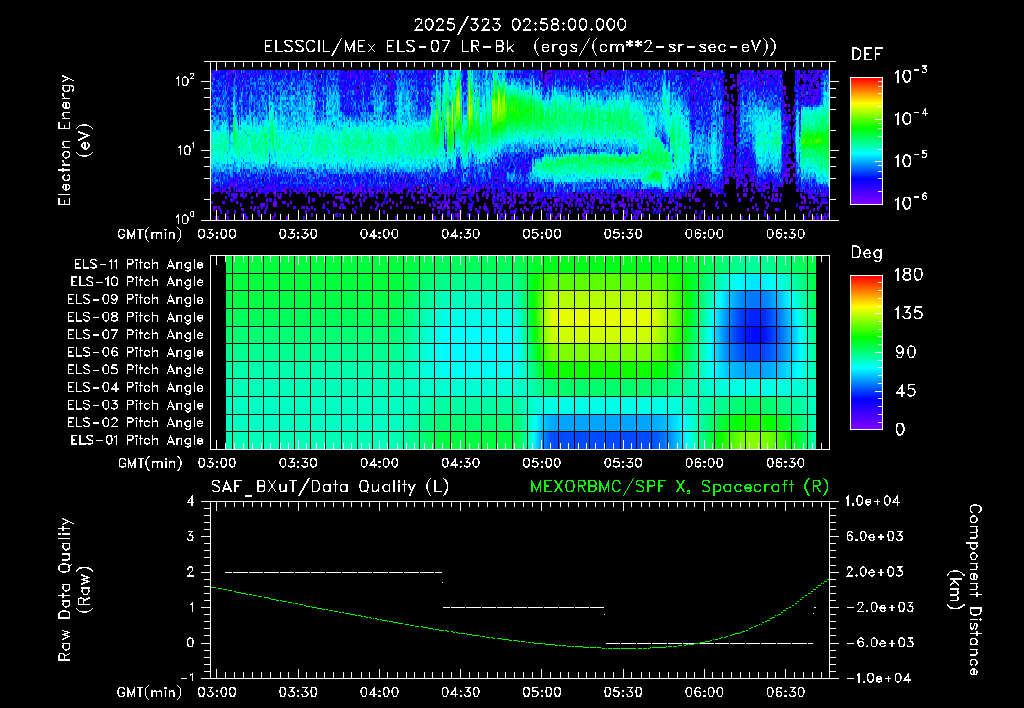1024x708 pixels.
Task: Click the 10^-5 tick on DEF colorbar
Action: pyautogui.click(x=910, y=160)
